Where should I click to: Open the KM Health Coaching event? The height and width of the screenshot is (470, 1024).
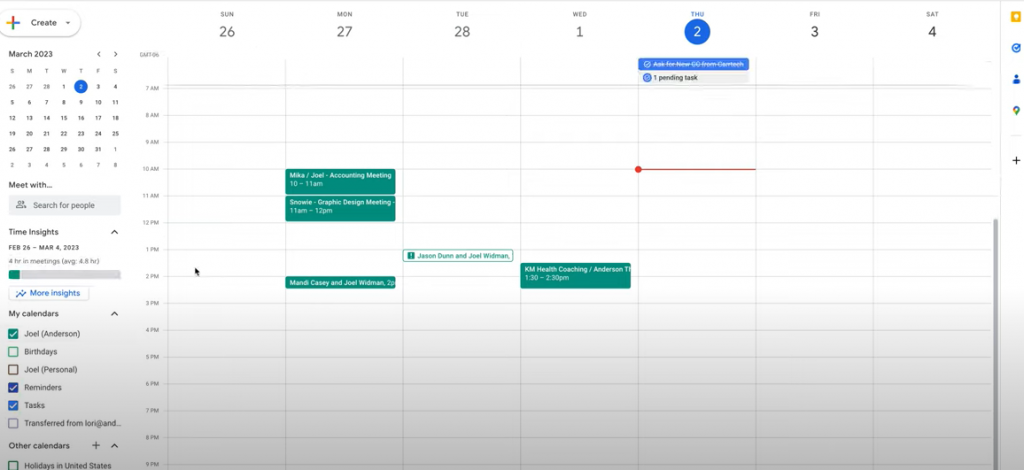(575, 275)
